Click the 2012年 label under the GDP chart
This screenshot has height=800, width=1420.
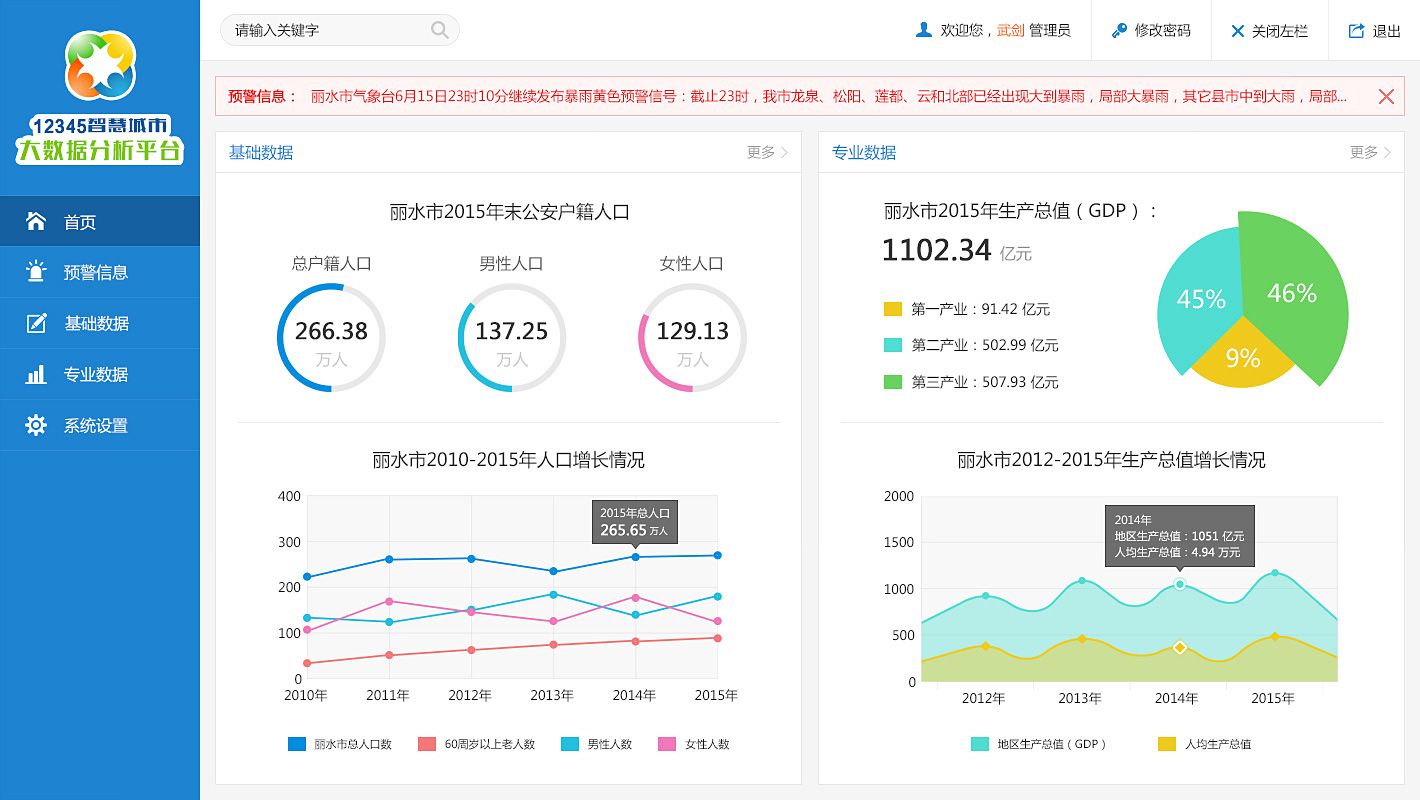(983, 698)
